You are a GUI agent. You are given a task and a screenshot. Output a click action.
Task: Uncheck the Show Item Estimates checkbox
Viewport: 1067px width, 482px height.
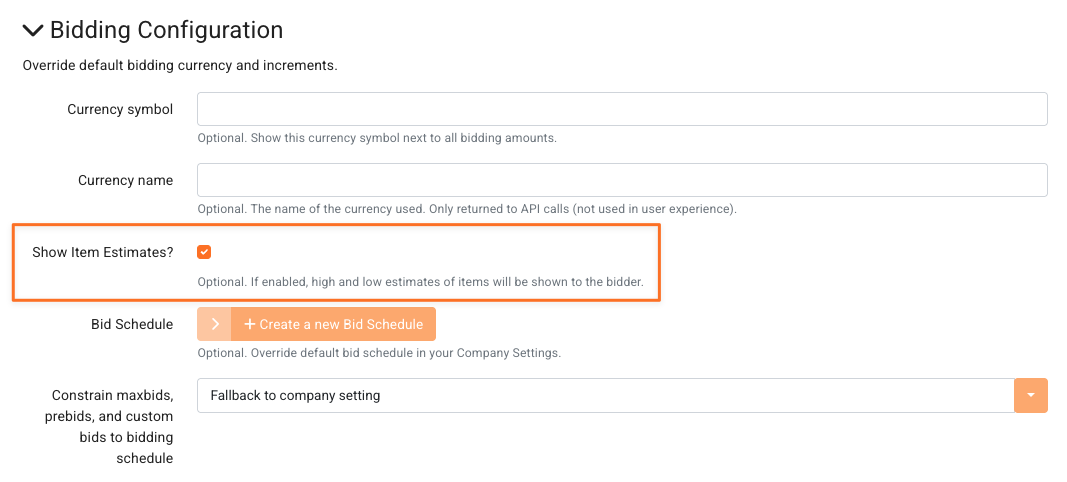click(204, 252)
